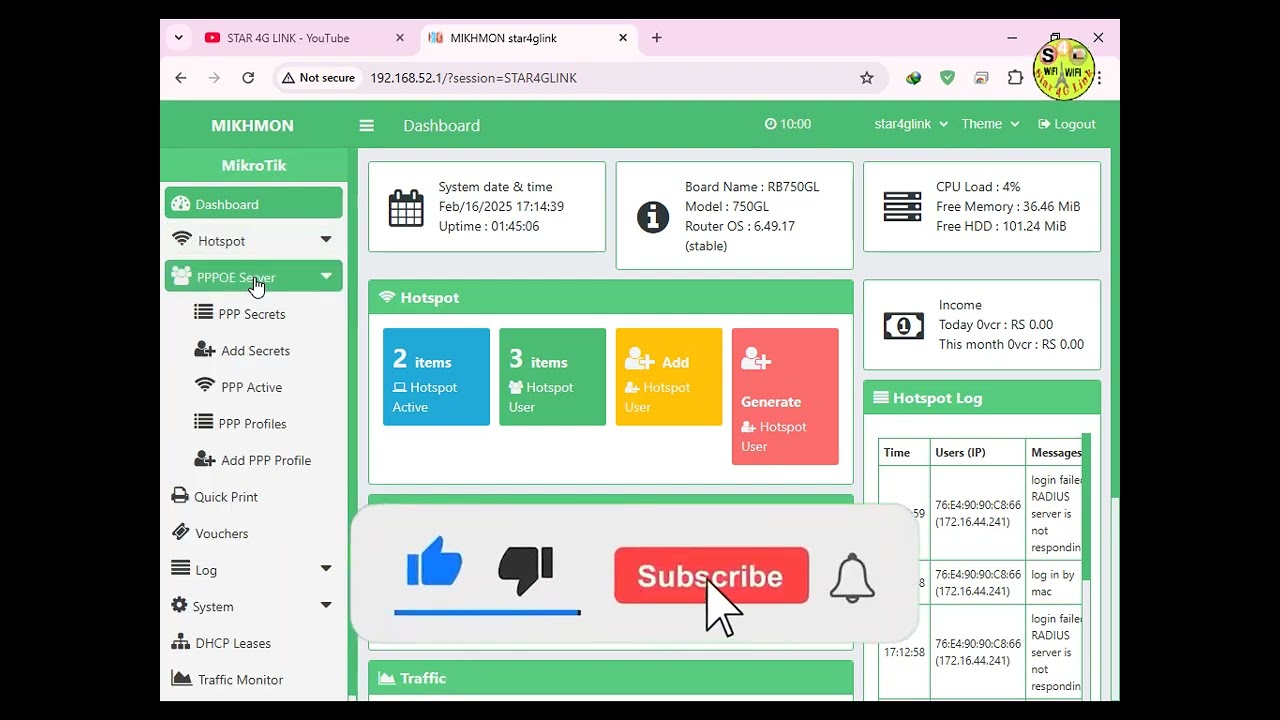Click the 10:00 session timer
The image size is (1280, 720).
(x=788, y=124)
